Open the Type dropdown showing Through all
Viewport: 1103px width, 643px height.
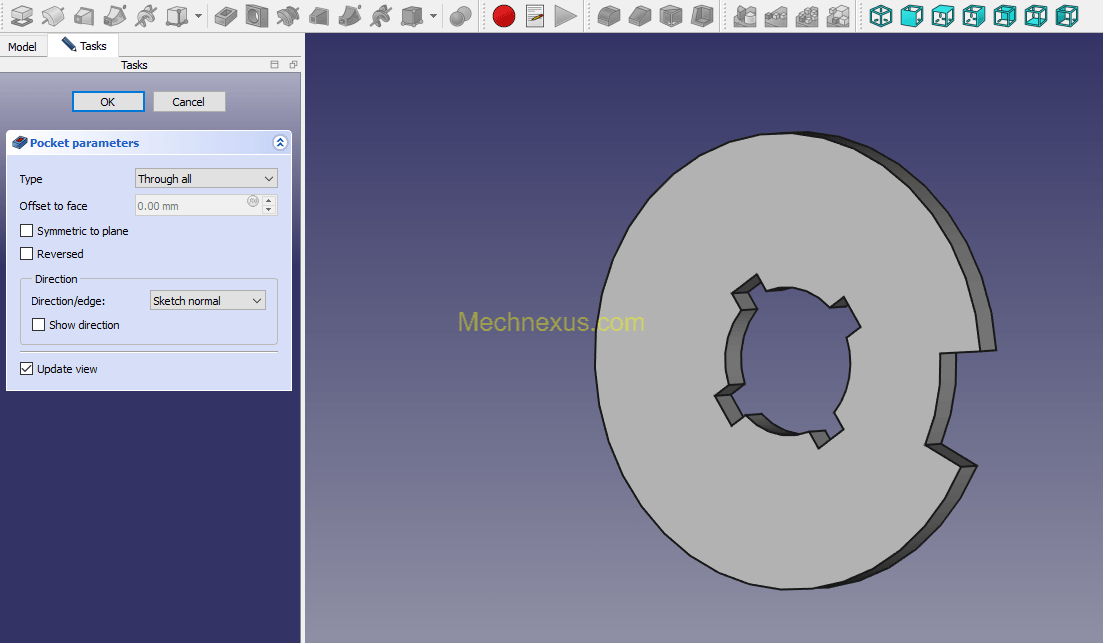tap(206, 179)
